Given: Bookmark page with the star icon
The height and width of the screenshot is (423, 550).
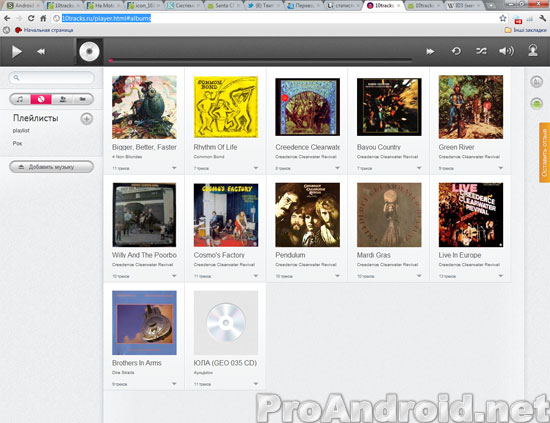Looking at the screenshot, I should 503,18.
